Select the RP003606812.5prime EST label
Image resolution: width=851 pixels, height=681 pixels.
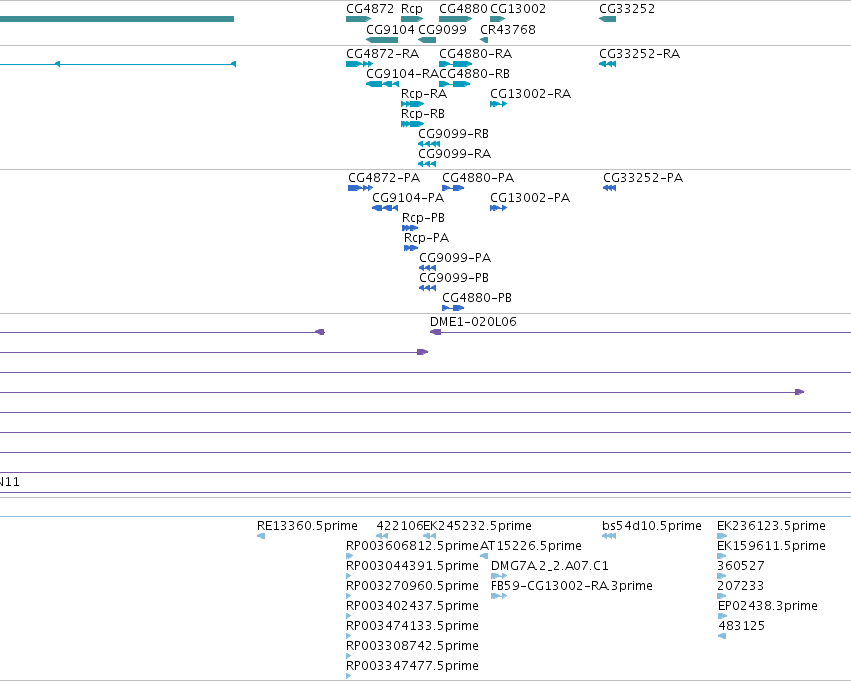(412, 546)
